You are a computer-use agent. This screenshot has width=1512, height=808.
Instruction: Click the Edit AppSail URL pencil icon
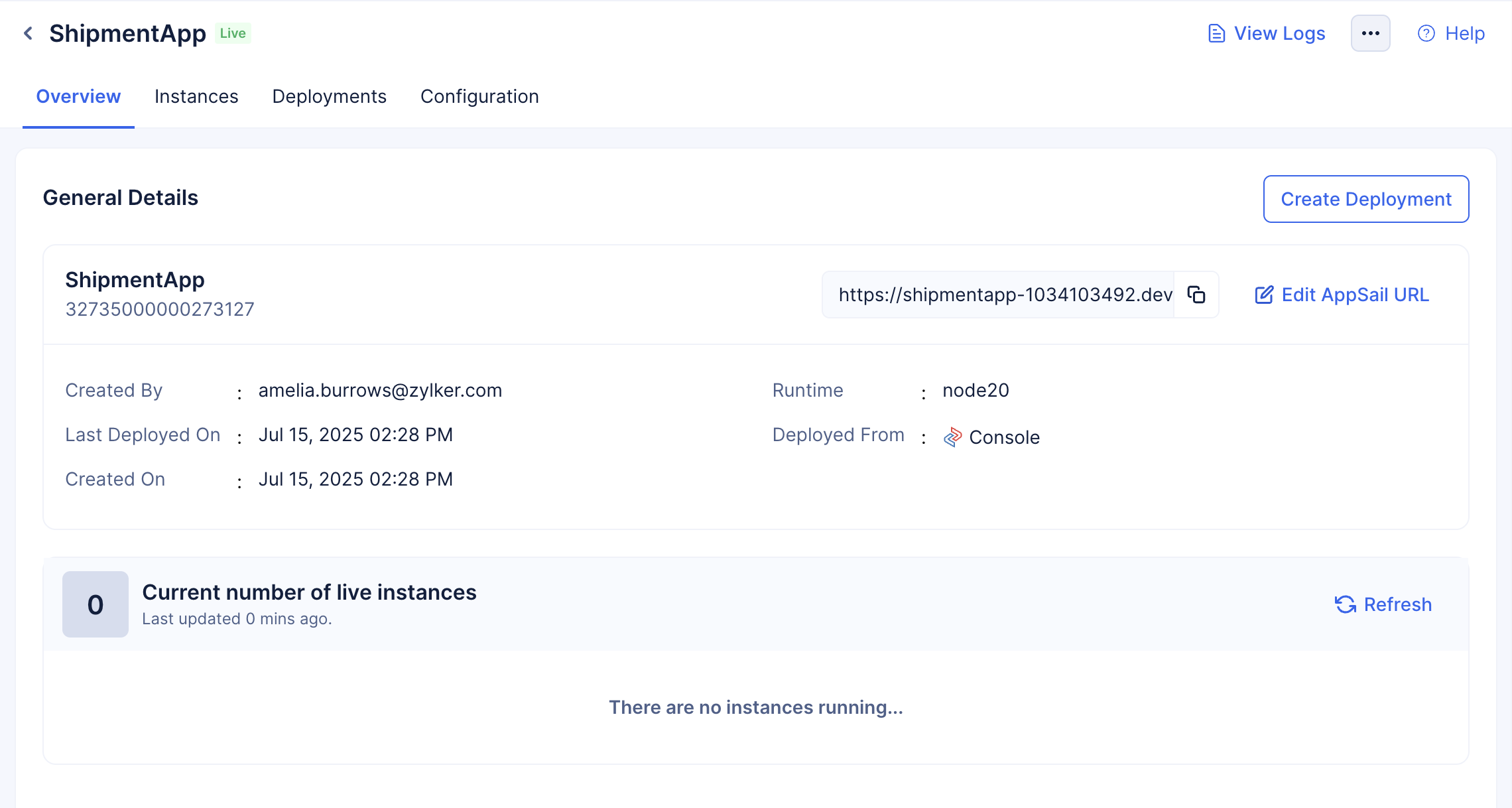[x=1264, y=295]
